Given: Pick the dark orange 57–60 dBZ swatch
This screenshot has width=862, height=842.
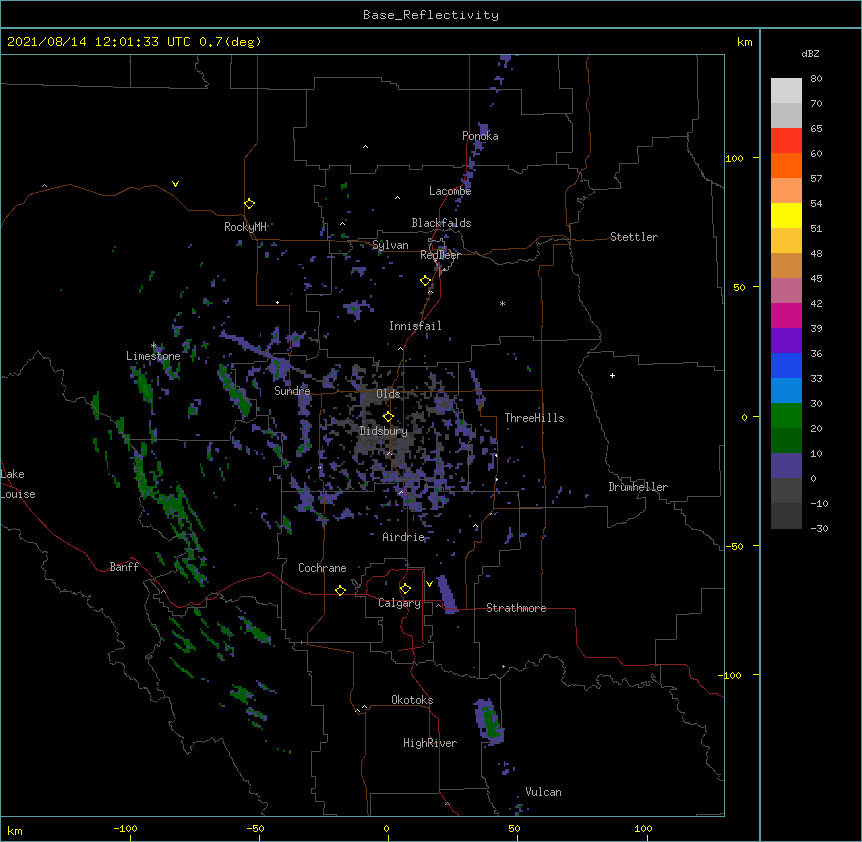Looking at the screenshot, I should pyautogui.click(x=786, y=165).
